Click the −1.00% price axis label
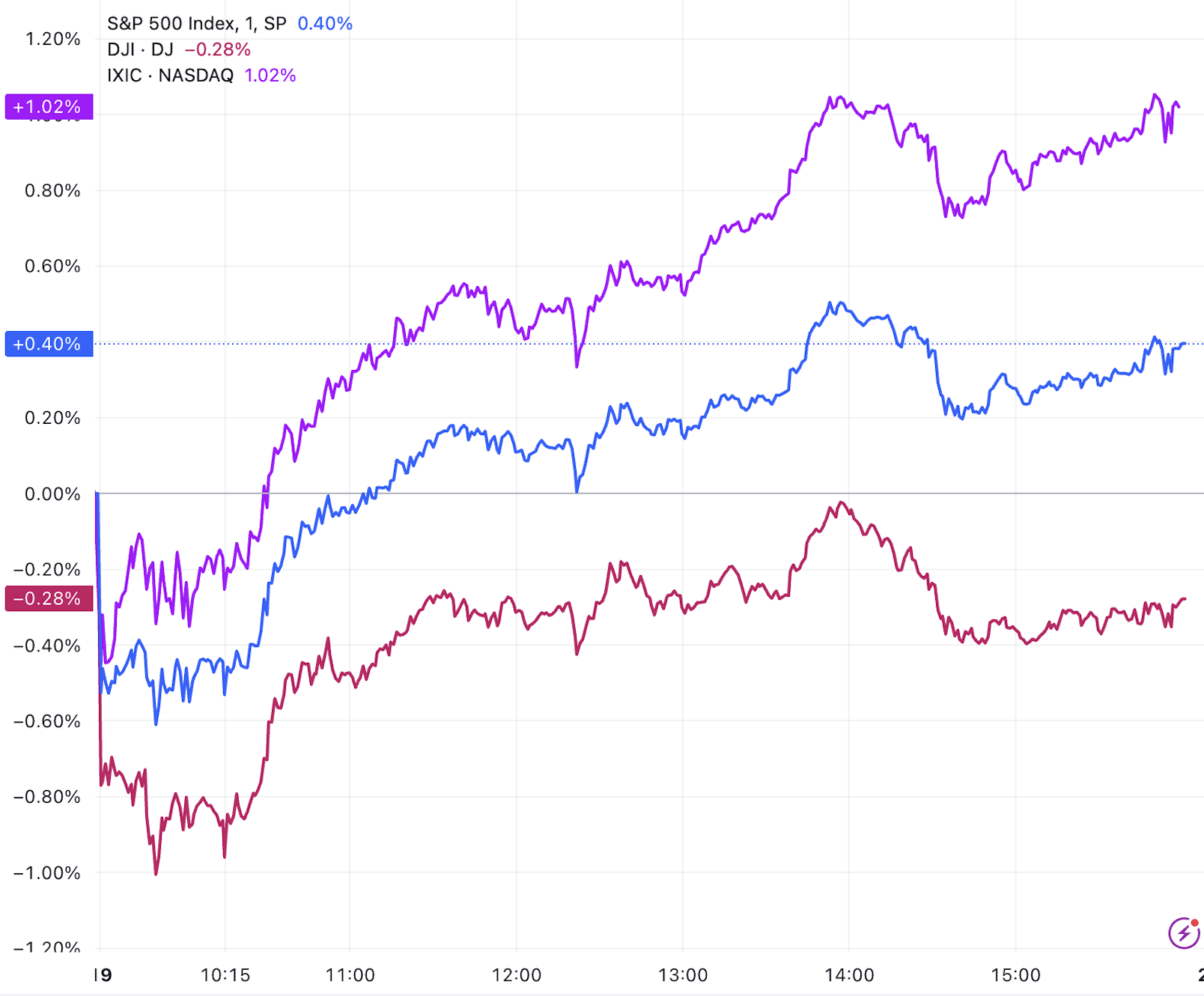The image size is (1204, 996). (47, 873)
